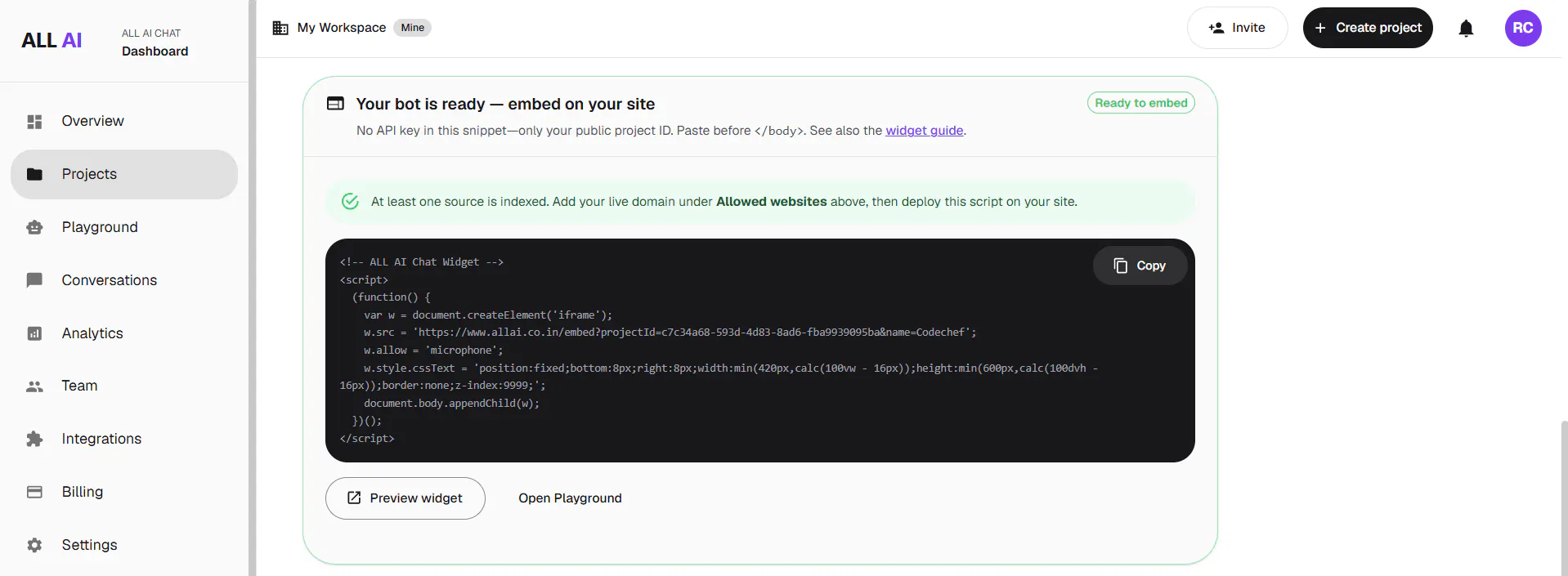Screen dimensions: 1568x576
Task: Open the Team section label
Action: (x=79, y=386)
